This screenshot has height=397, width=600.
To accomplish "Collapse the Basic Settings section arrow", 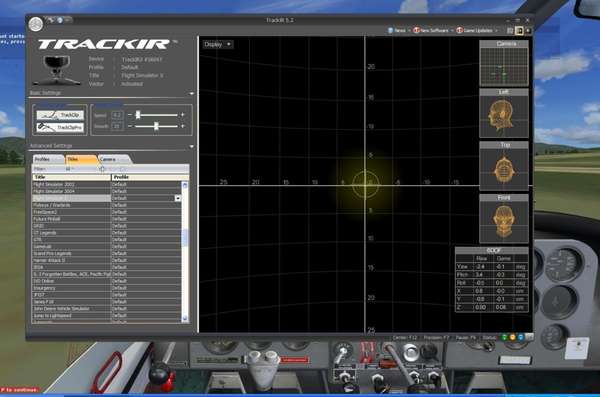I will pyautogui.click(x=191, y=93).
